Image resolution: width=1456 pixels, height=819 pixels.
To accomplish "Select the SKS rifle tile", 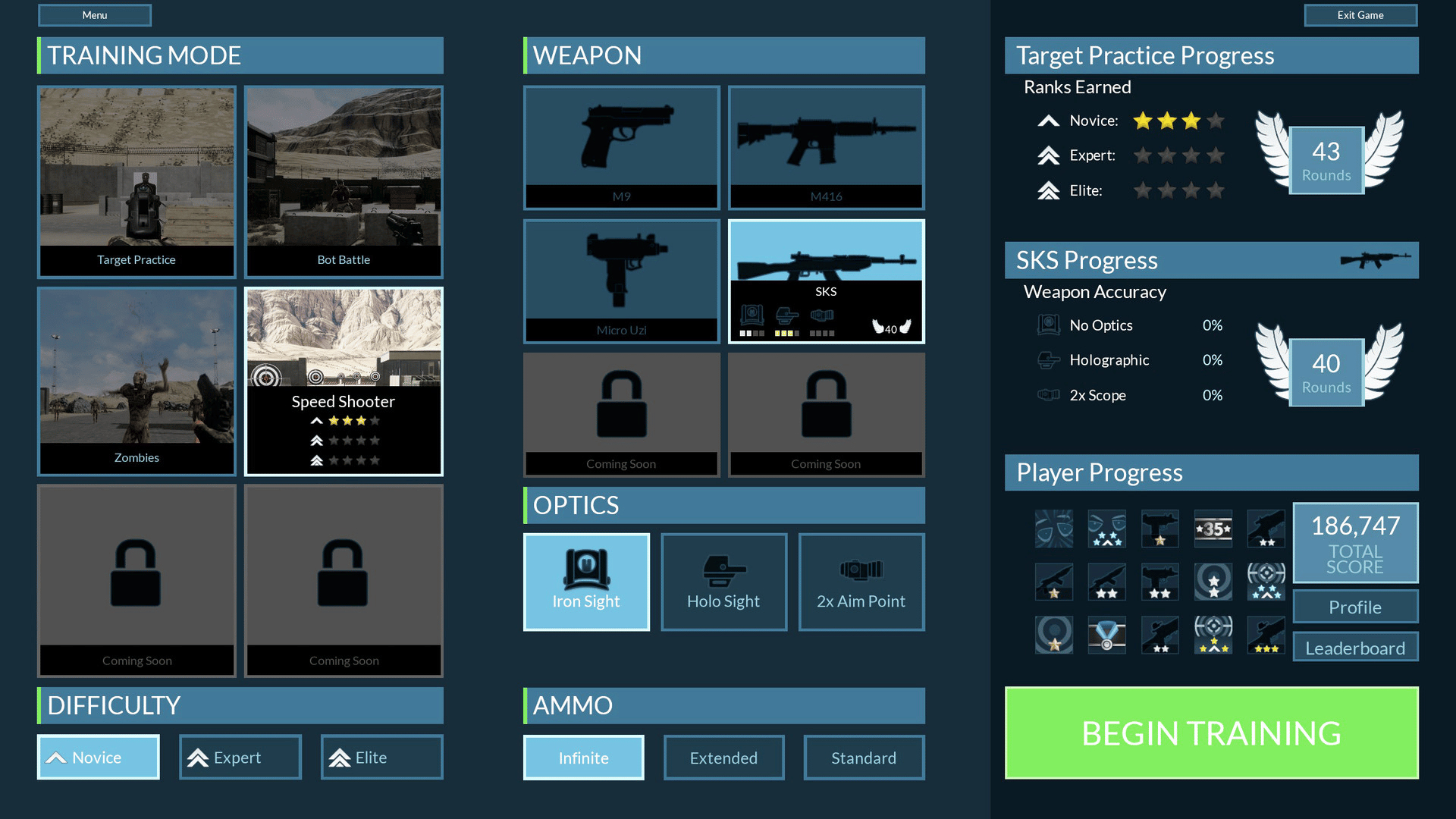I will pos(826,281).
